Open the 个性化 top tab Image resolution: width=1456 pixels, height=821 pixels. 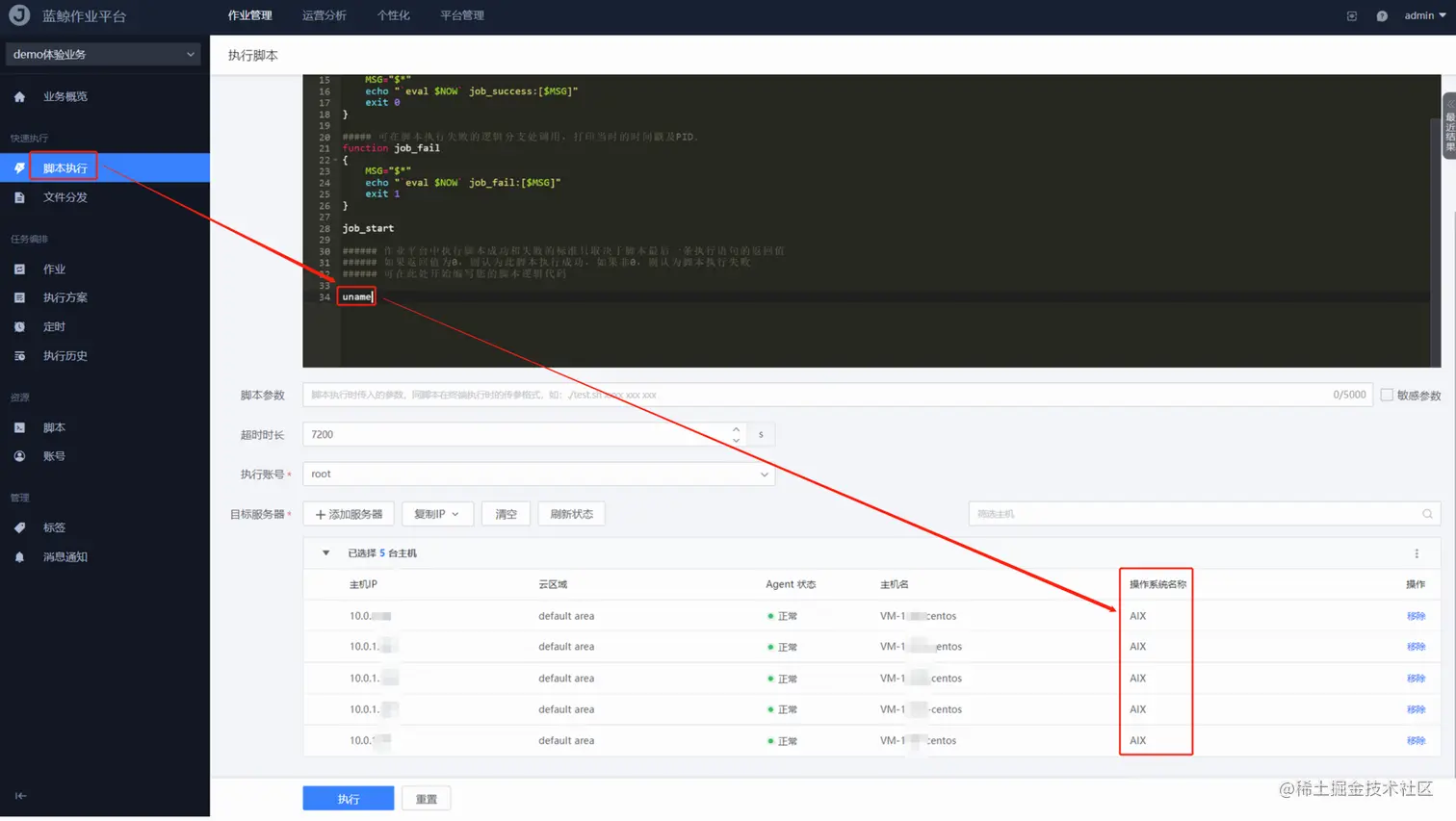pos(393,15)
